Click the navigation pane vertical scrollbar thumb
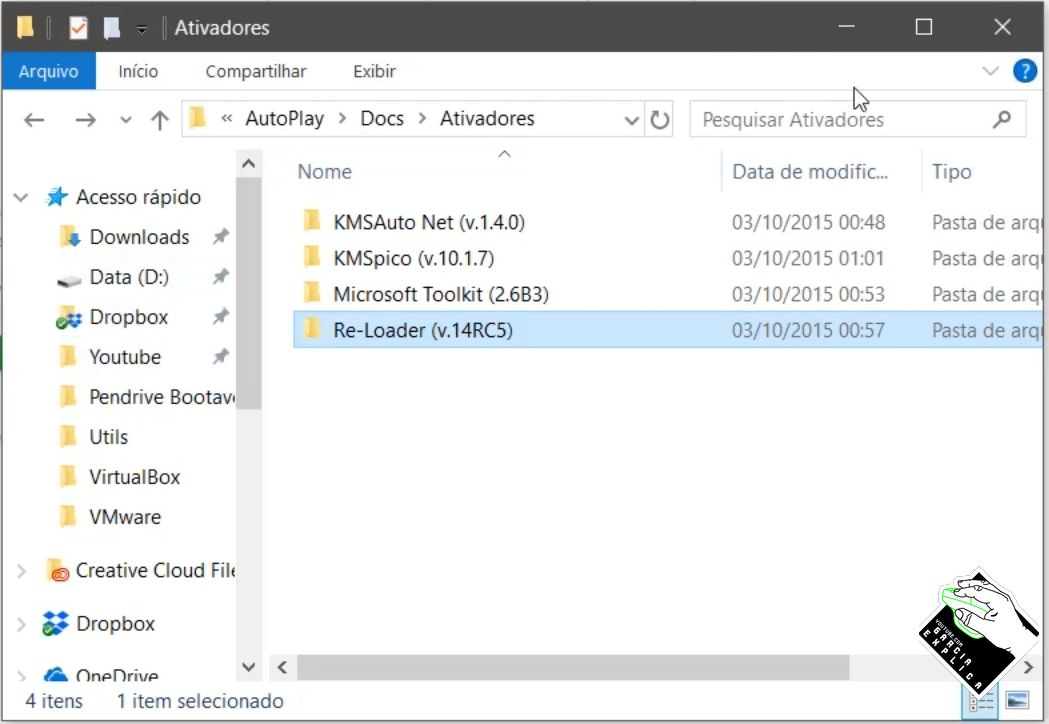The height and width of the screenshot is (724, 1049). [248, 294]
